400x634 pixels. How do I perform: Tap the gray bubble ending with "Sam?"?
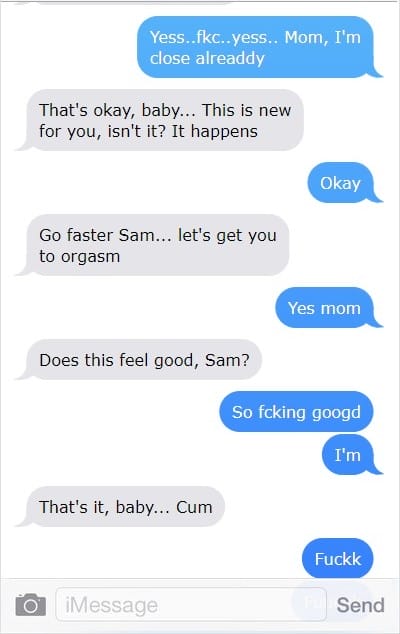pyautogui.click(x=139, y=359)
